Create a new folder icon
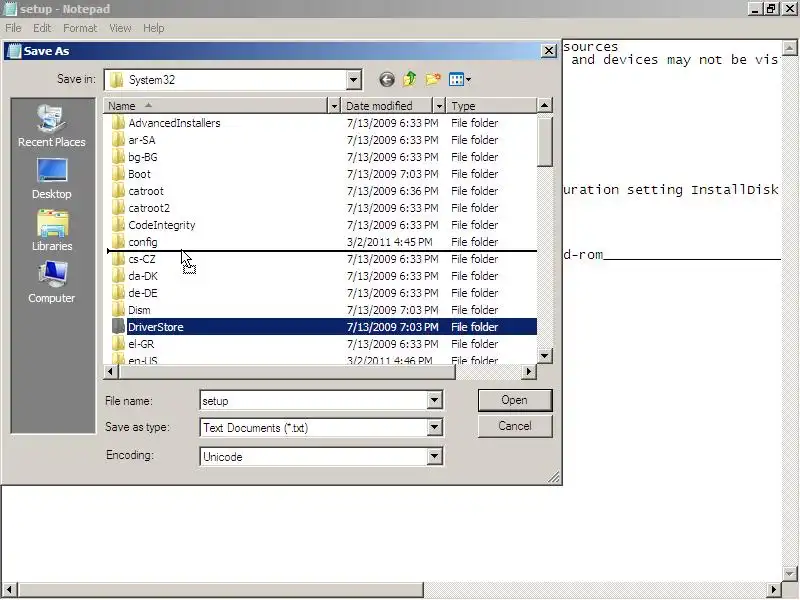Image resolution: width=800 pixels, height=600 pixels. pyautogui.click(x=433, y=79)
